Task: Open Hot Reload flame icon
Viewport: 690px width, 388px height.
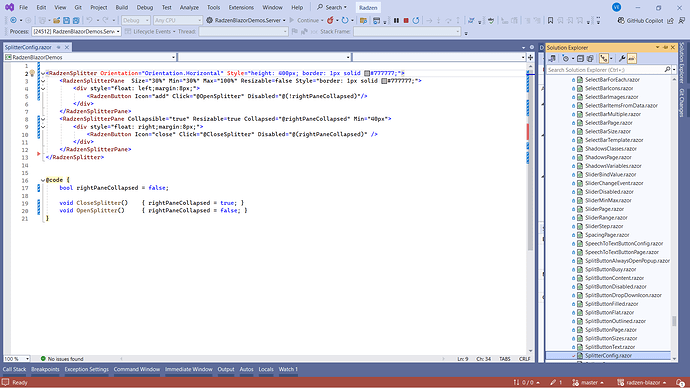Action: [x=330, y=20]
